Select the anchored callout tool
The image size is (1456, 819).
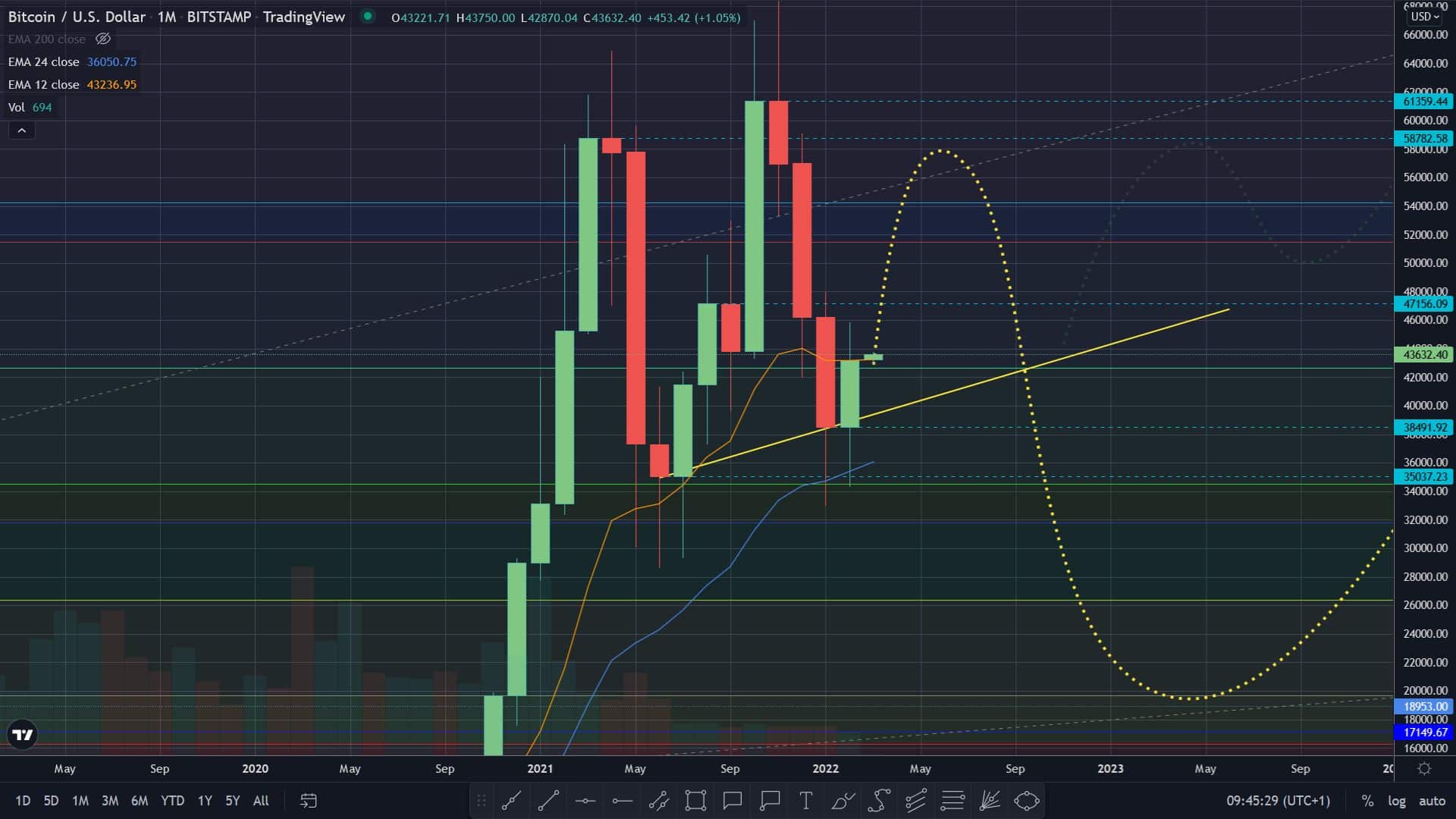click(770, 801)
